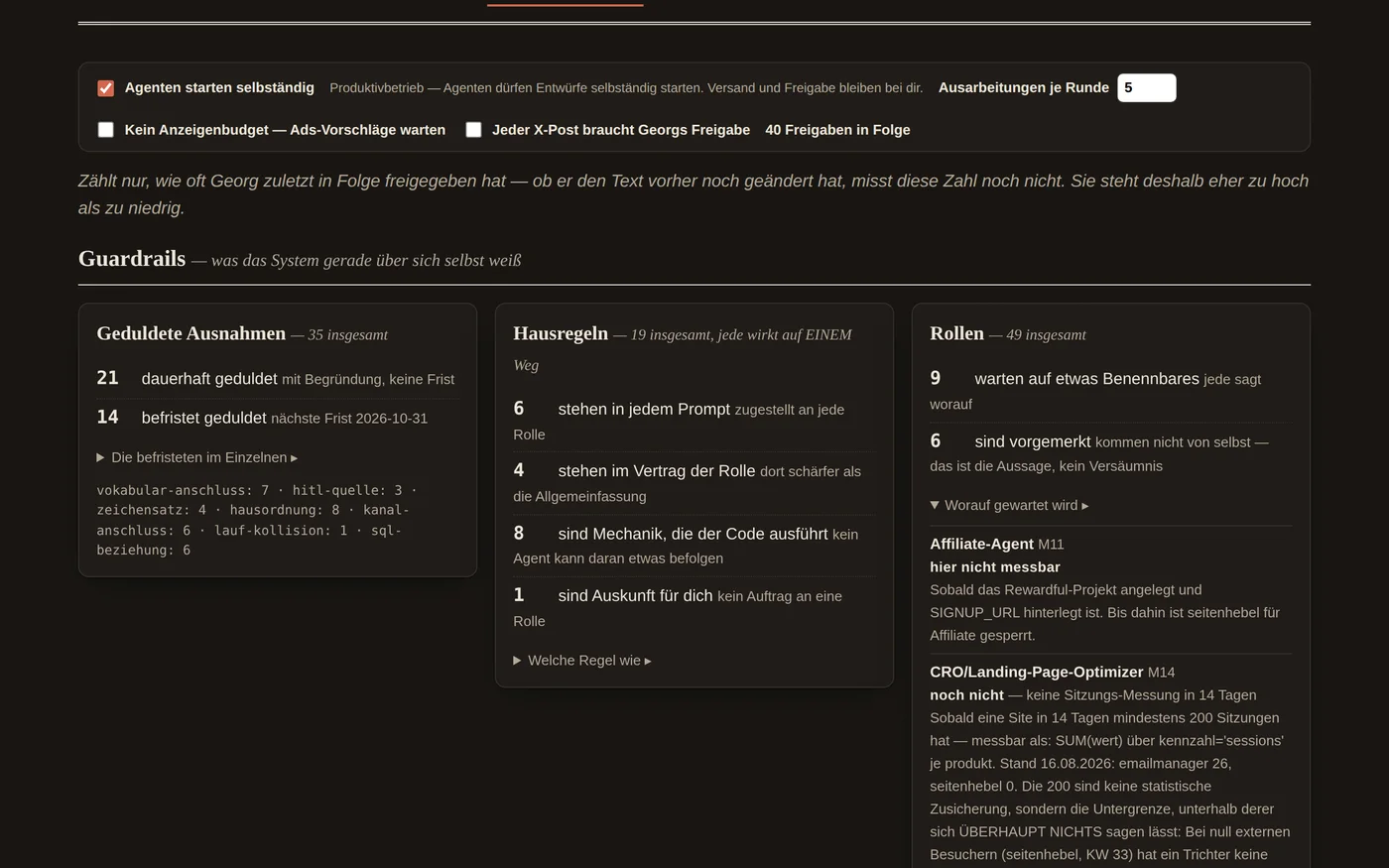Viewport: 1389px width, 868px height.
Task: Expand 'Welche Regel wie' details
Action: coord(581,661)
